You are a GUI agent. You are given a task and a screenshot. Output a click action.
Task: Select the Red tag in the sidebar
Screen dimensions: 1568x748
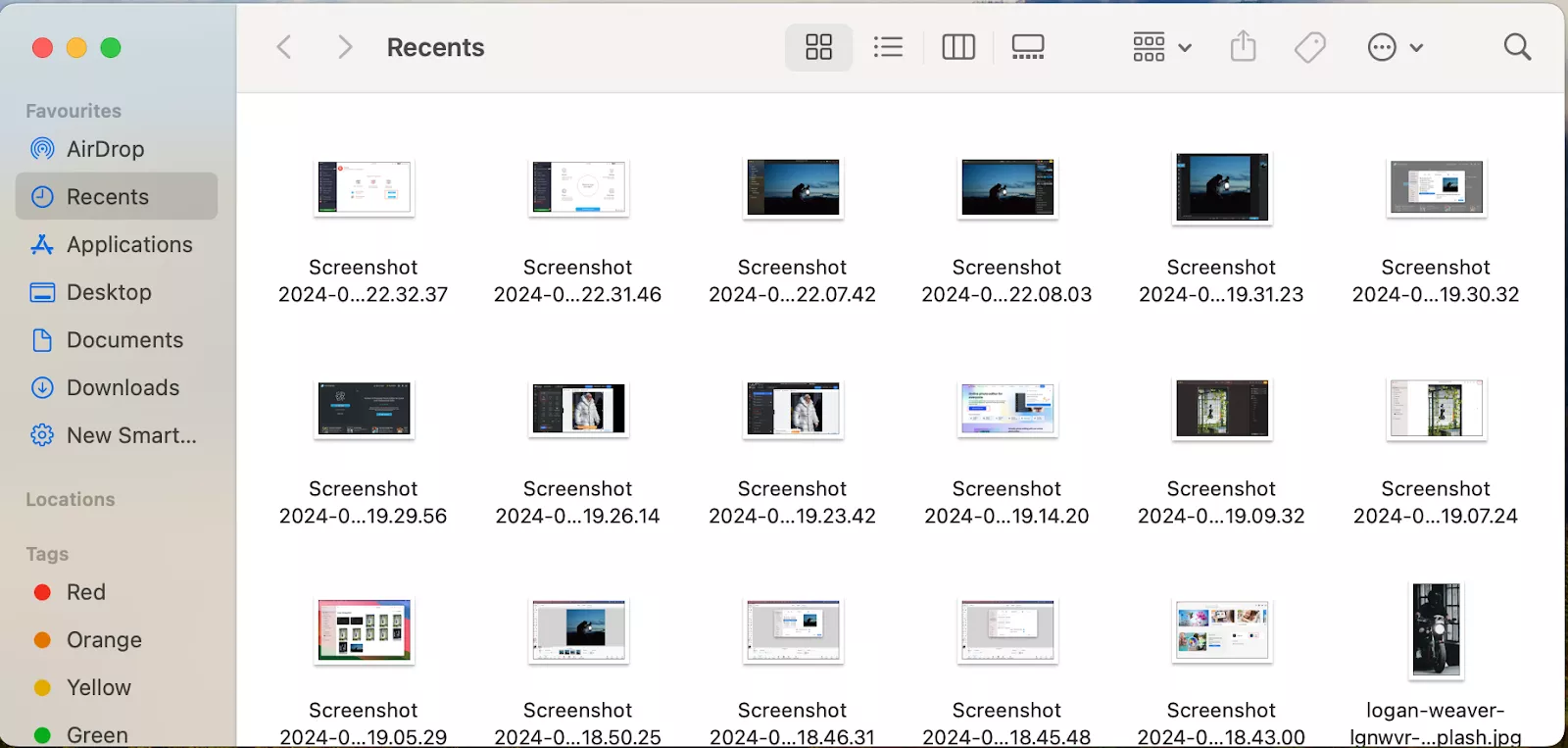85,592
